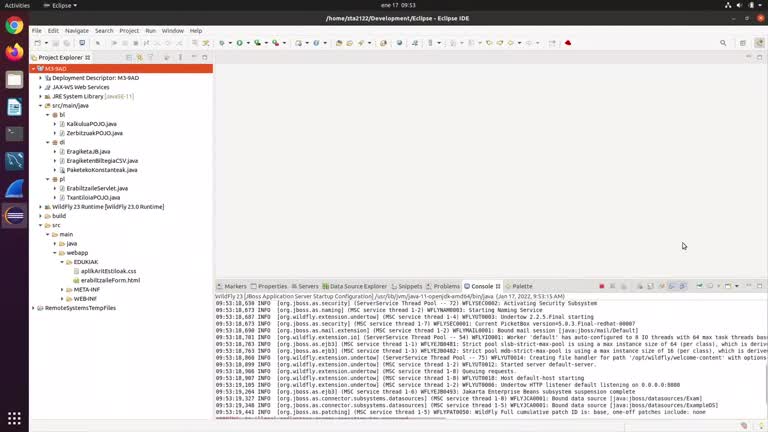
Task: Open the Navigate menu
Action: pyautogui.click(x=77, y=31)
